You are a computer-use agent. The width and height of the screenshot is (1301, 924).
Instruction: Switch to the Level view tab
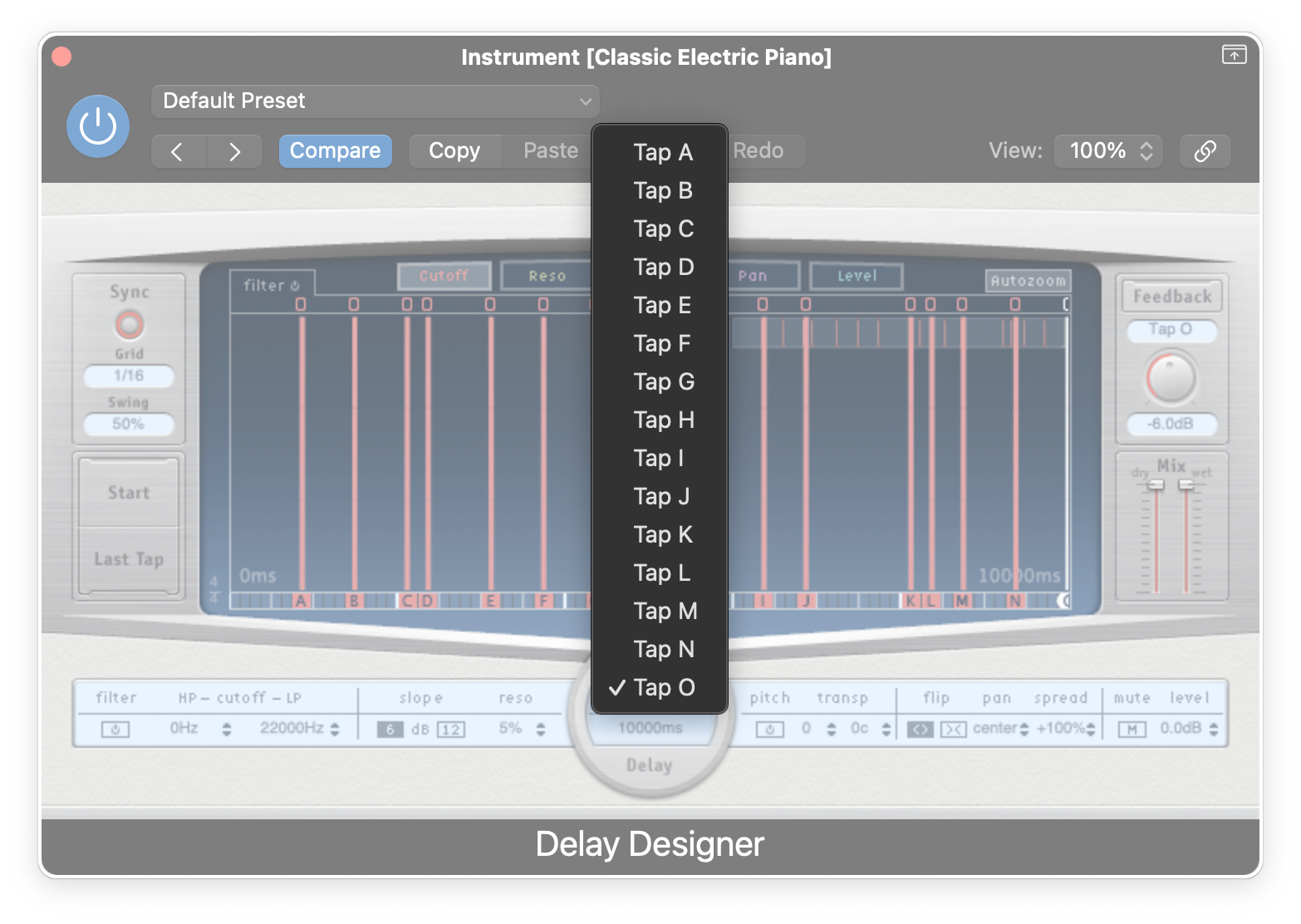click(857, 276)
